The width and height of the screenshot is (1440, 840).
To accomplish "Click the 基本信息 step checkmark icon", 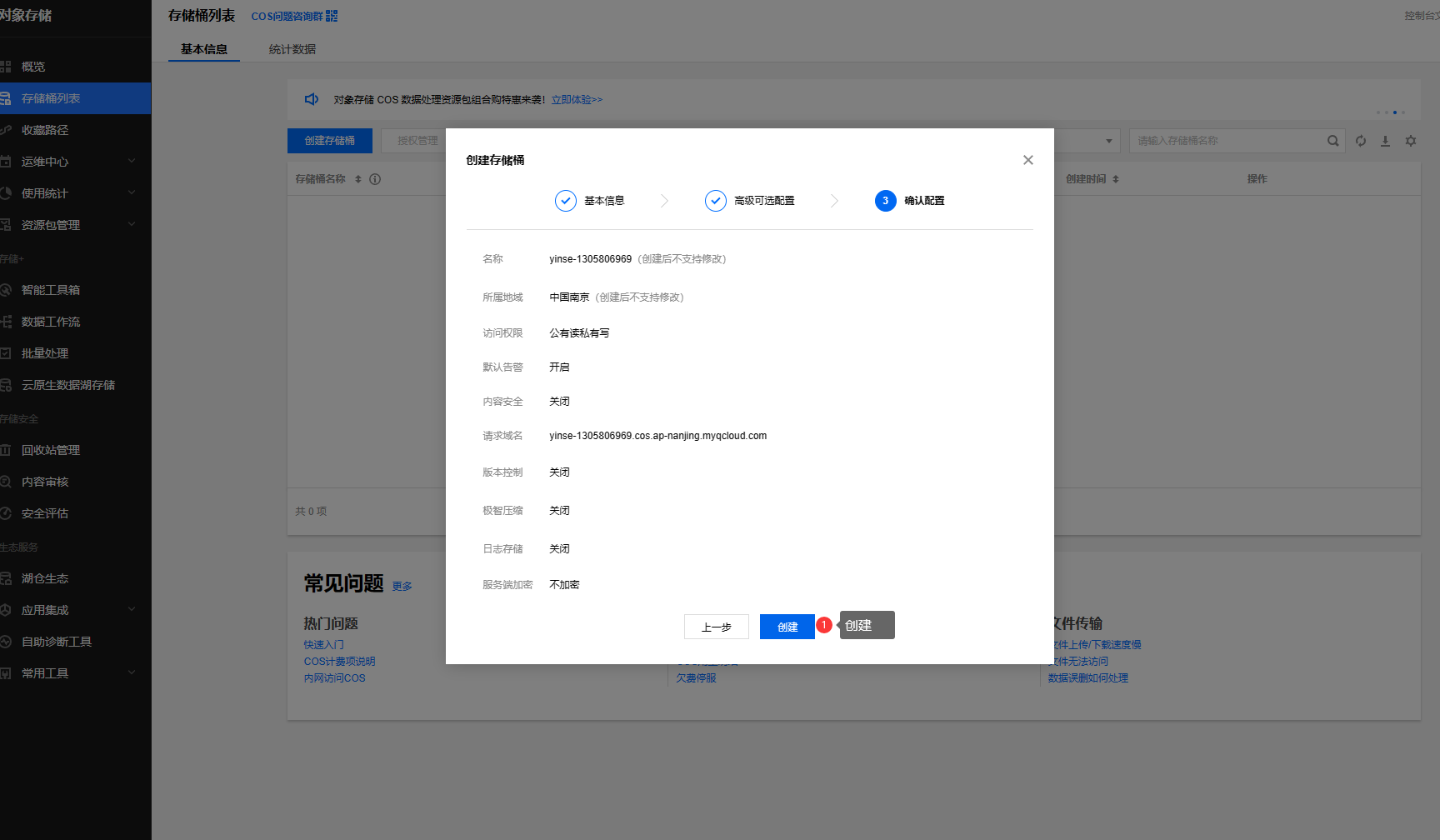I will pos(565,201).
